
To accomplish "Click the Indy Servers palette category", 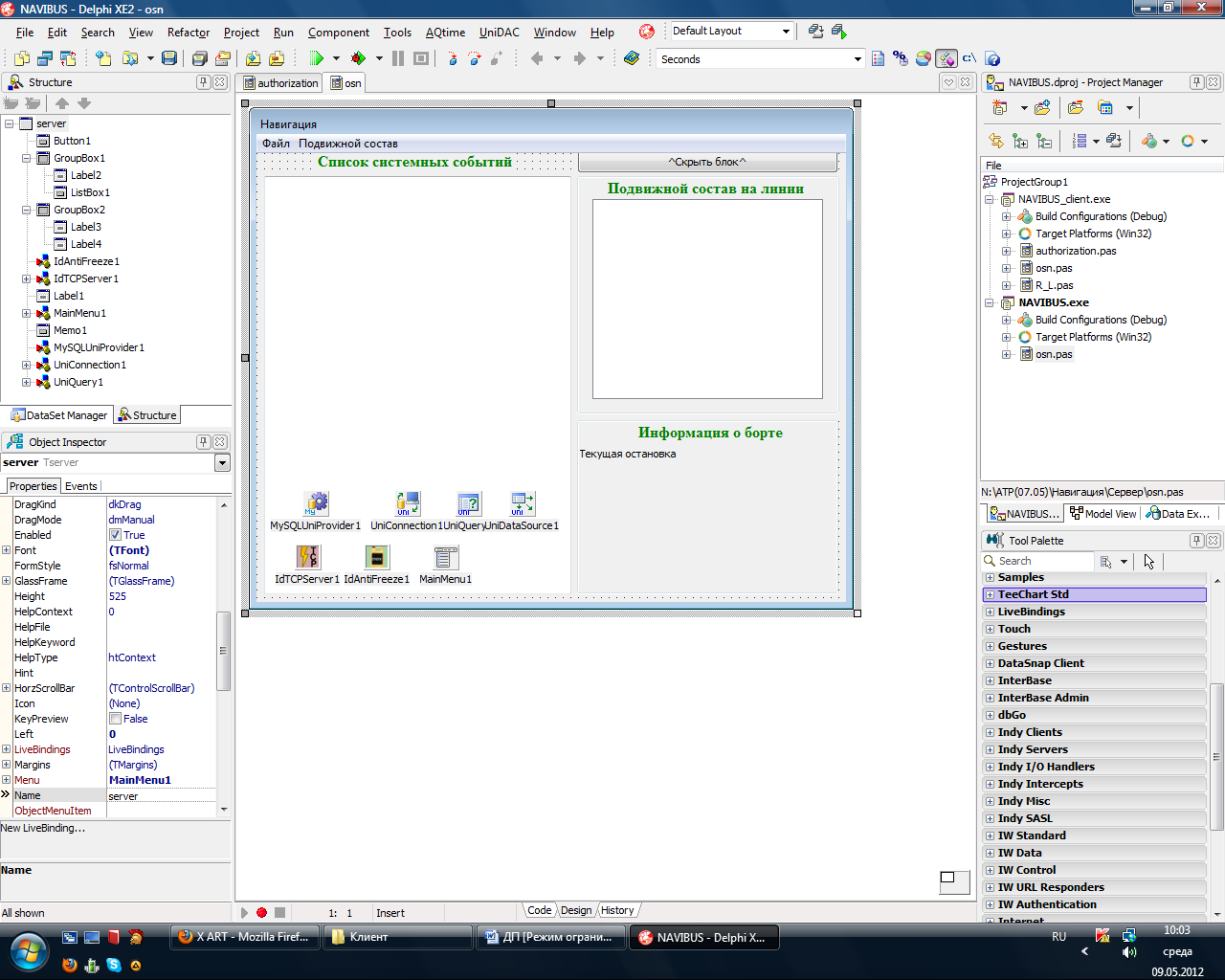I will 1095,749.
